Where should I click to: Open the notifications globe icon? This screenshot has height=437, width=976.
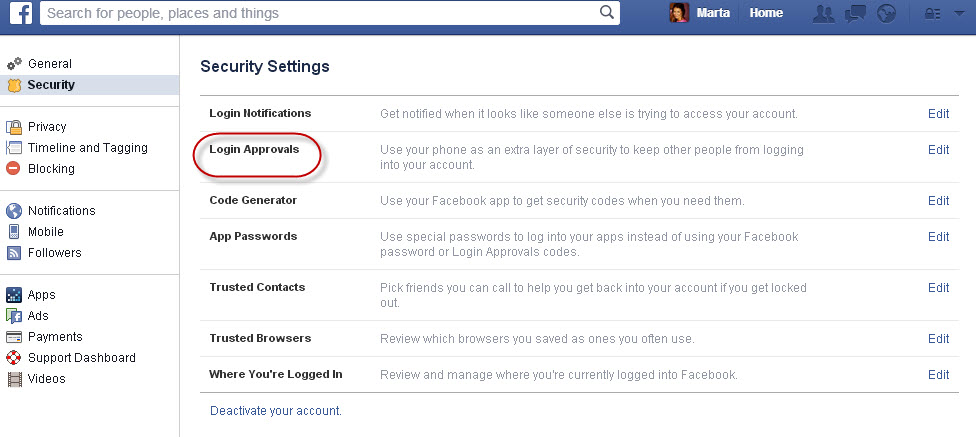point(886,13)
